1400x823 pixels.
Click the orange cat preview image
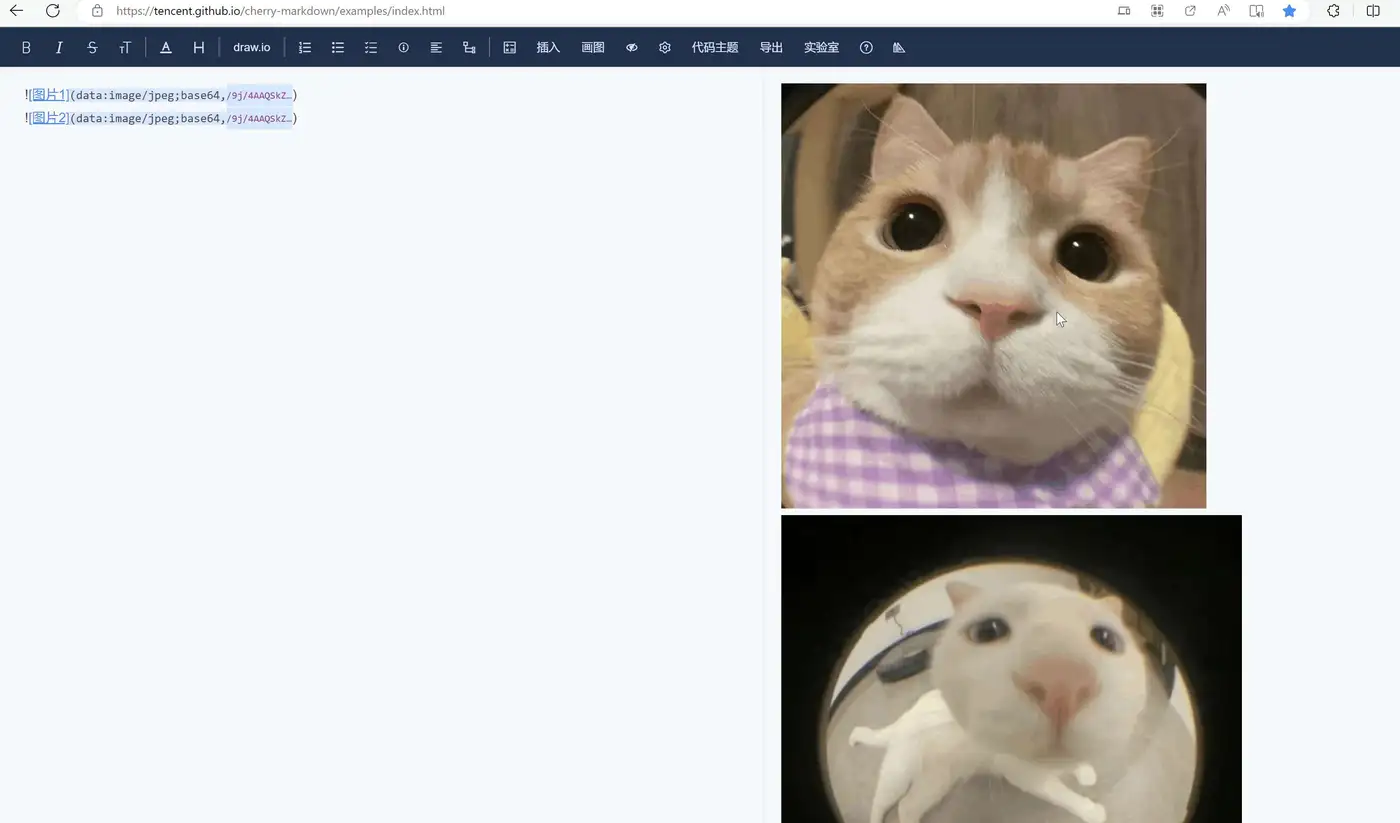coord(993,296)
